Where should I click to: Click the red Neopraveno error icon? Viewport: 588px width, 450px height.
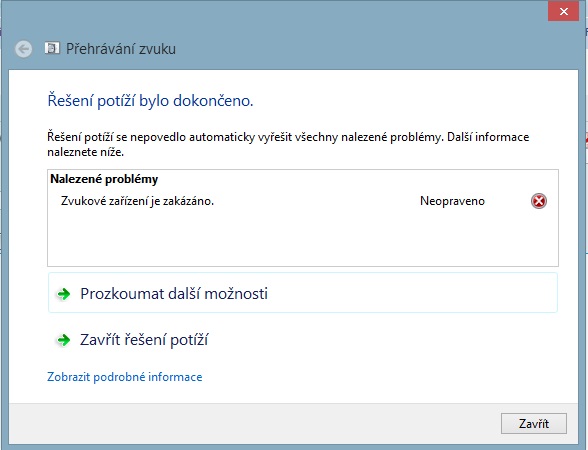[x=538, y=201]
